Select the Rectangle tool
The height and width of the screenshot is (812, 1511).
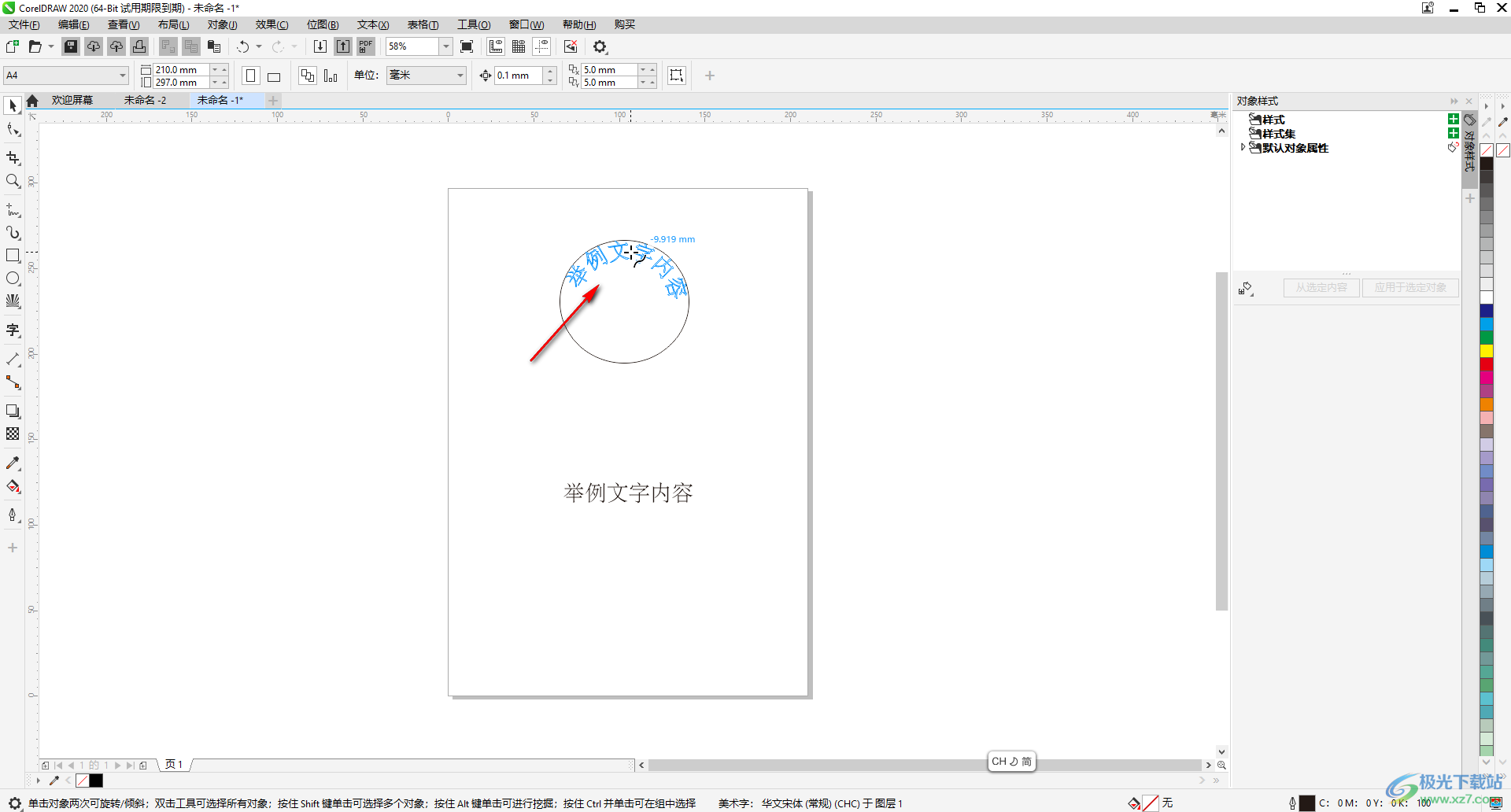12,255
